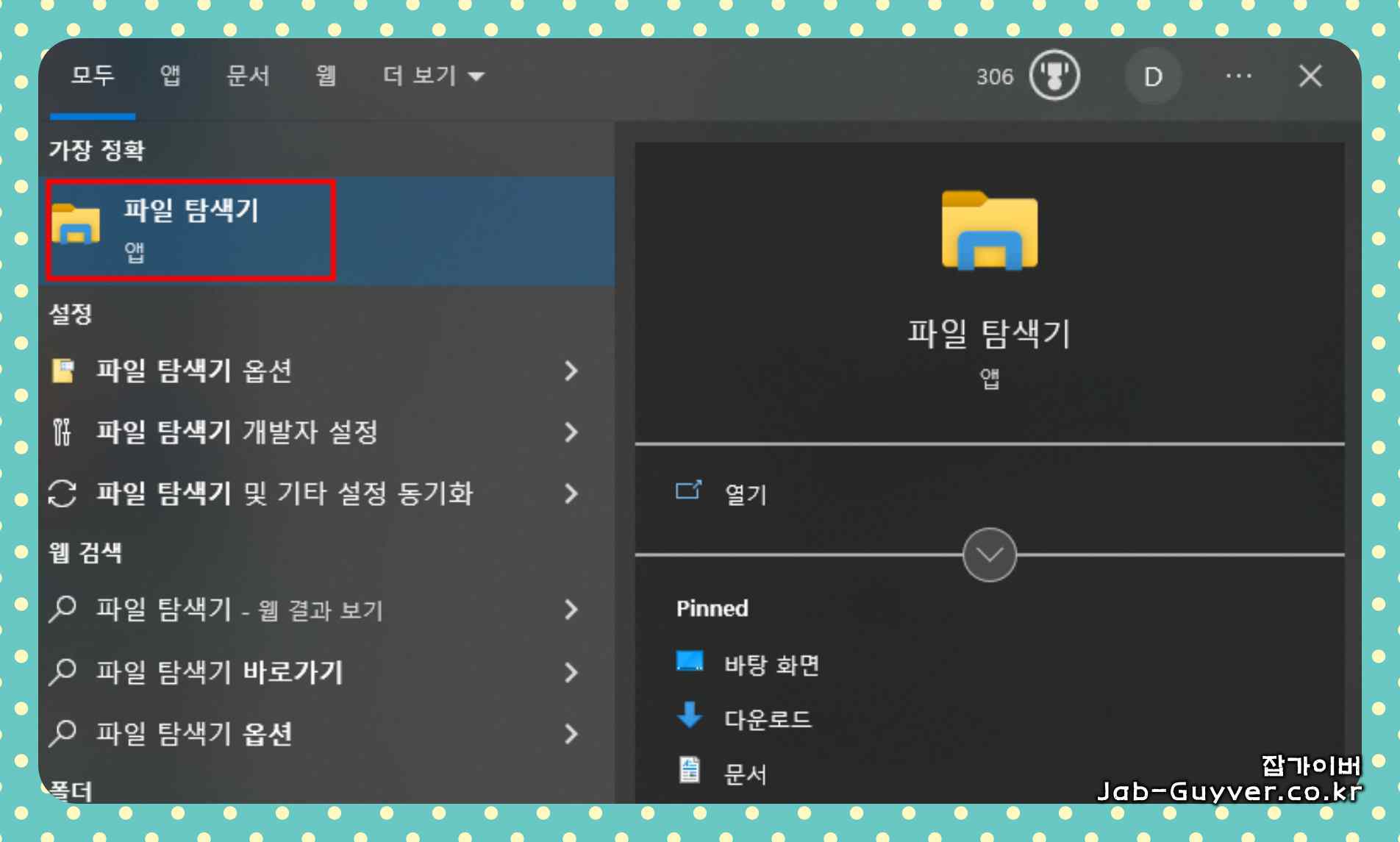This screenshot has width=1400, height=842.
Task: Click the download arrow icon
Action: [689, 715]
